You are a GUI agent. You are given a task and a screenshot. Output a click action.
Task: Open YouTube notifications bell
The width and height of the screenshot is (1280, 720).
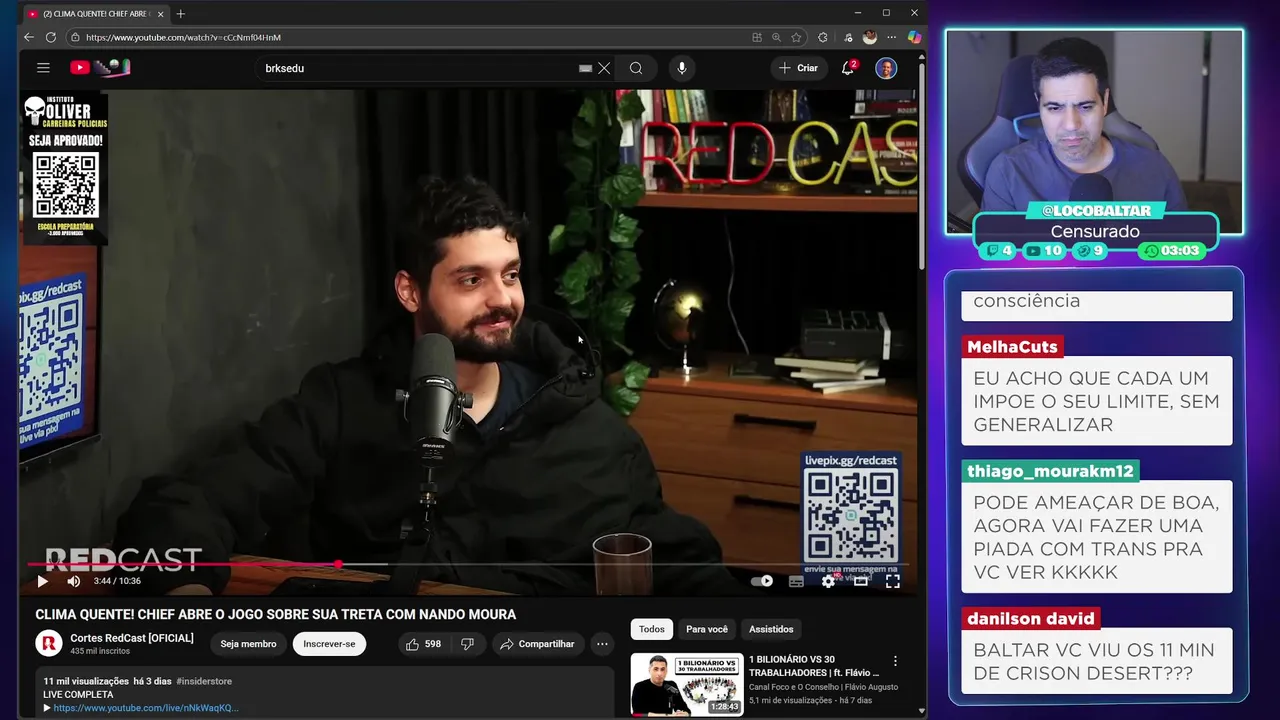click(x=848, y=68)
